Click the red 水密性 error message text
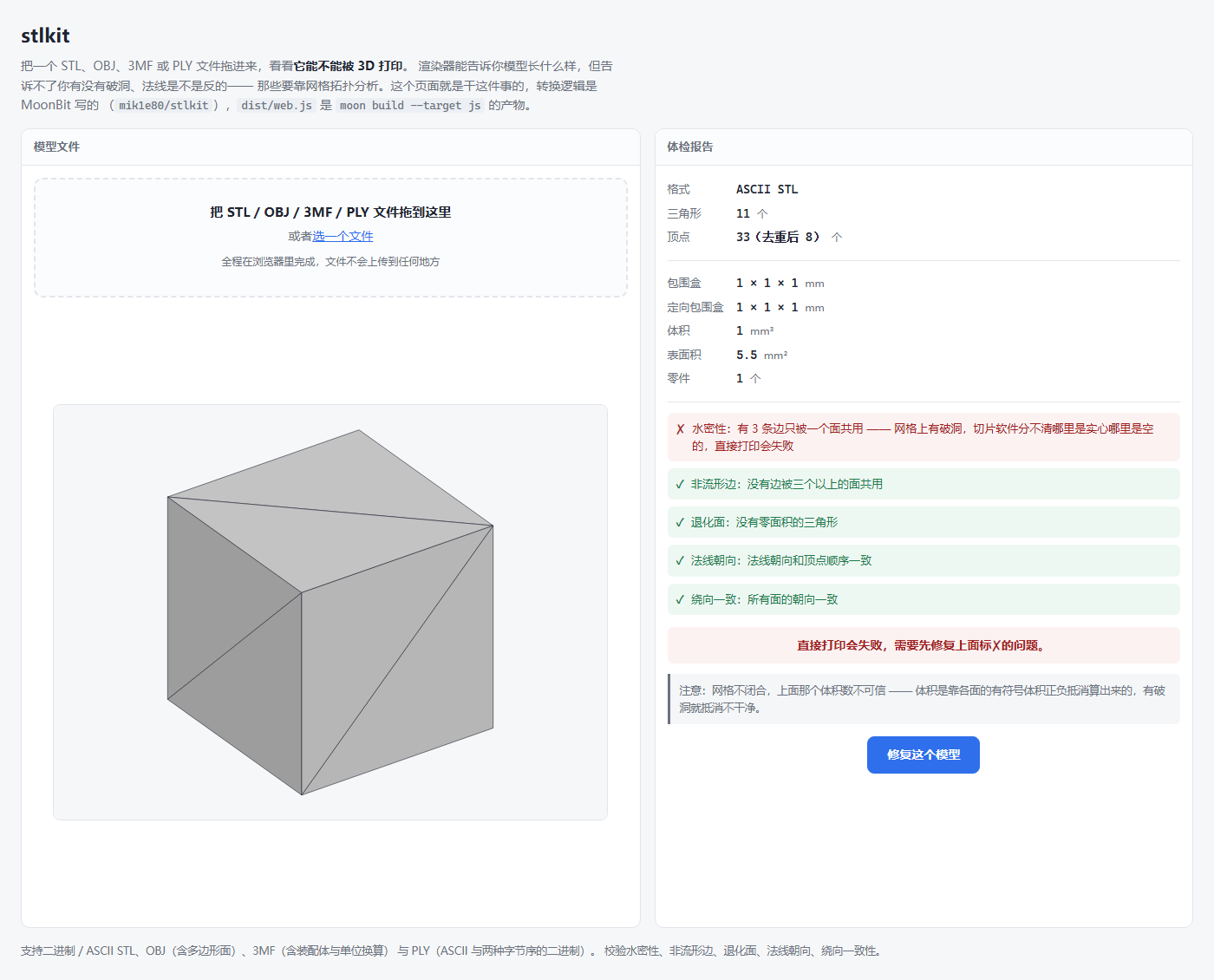 pos(923,437)
